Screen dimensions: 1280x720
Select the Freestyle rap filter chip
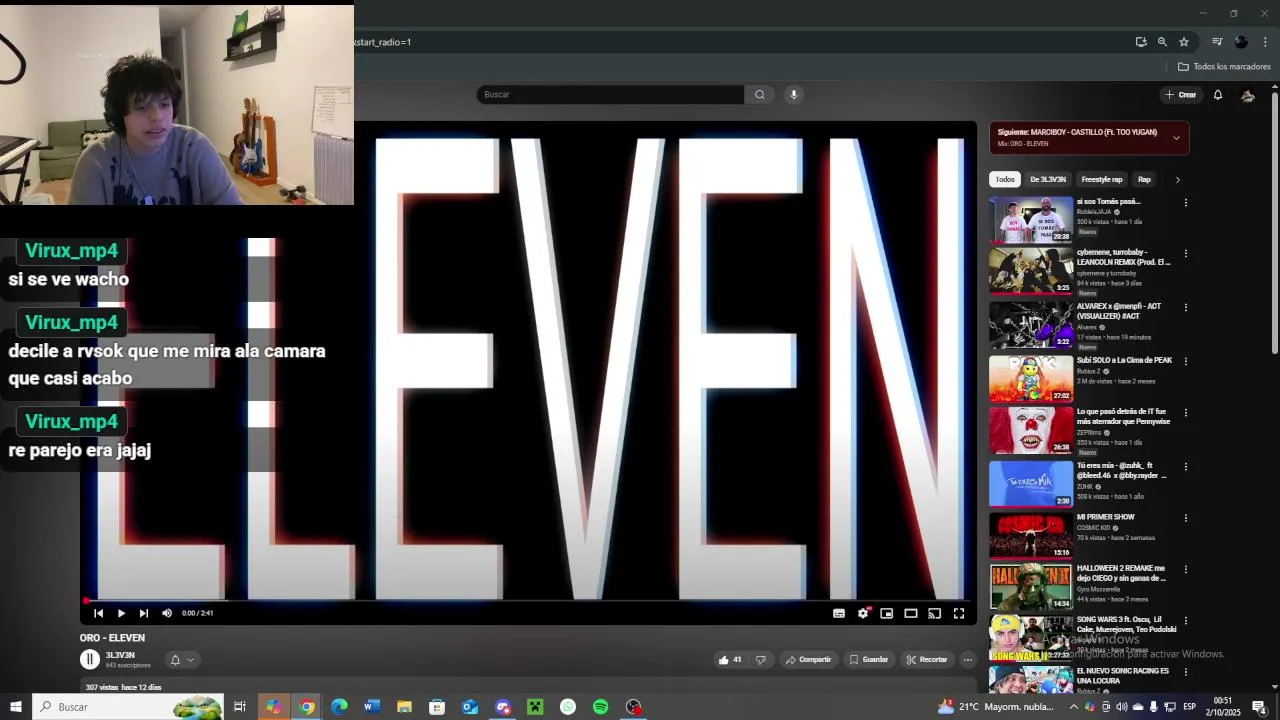tap(1102, 179)
